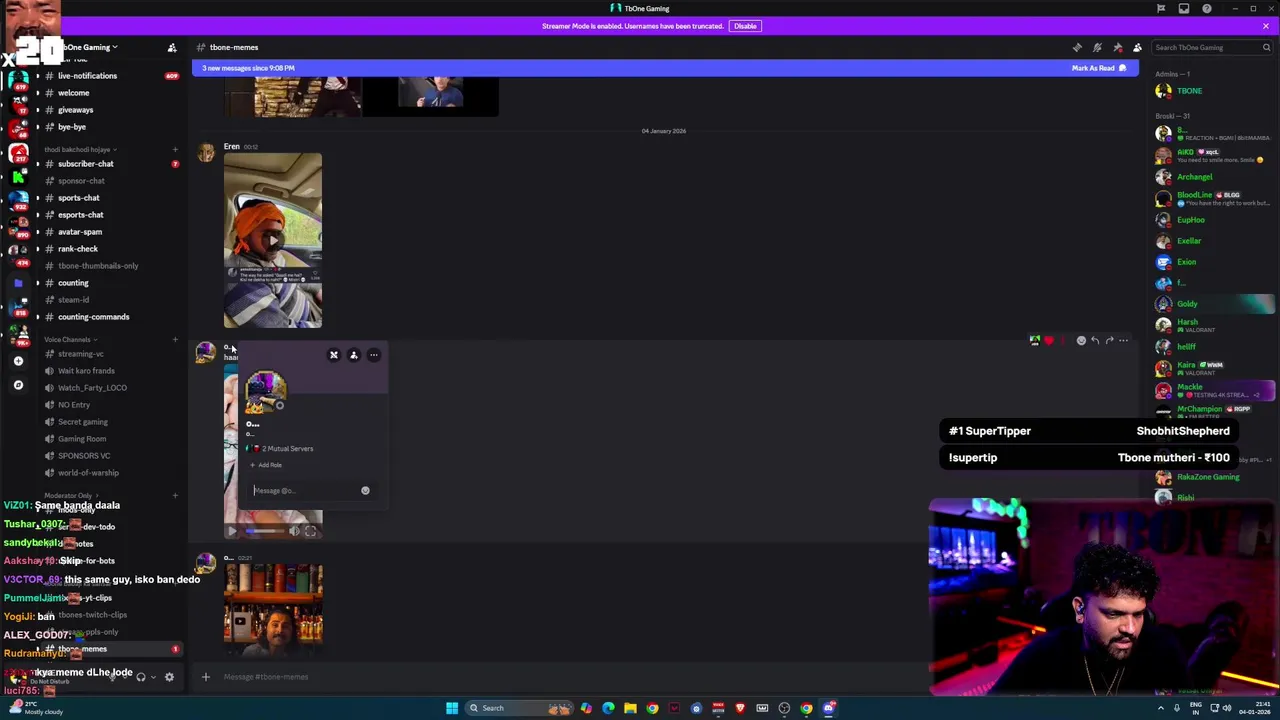Create channel in Moderator Only category
The width and height of the screenshot is (1280, 720).
click(x=175, y=495)
